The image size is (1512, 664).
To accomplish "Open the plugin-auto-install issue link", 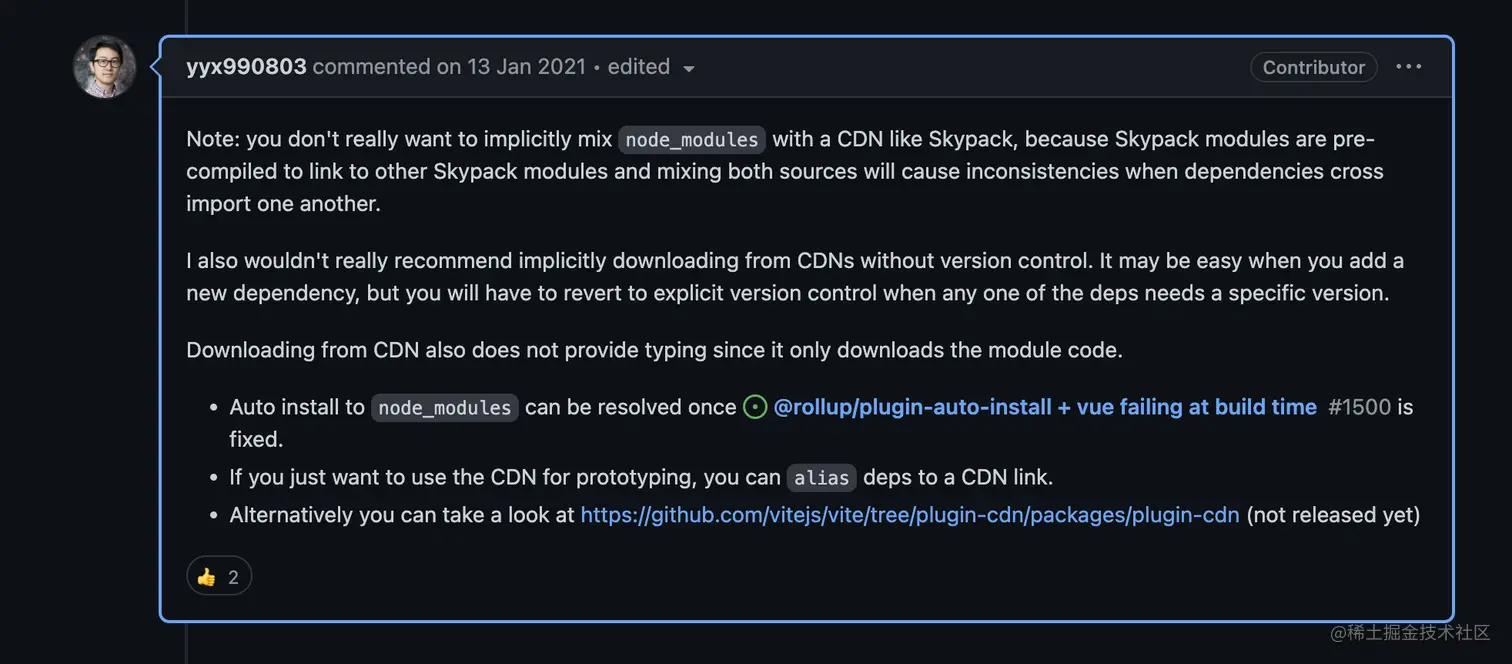I will [1044, 407].
